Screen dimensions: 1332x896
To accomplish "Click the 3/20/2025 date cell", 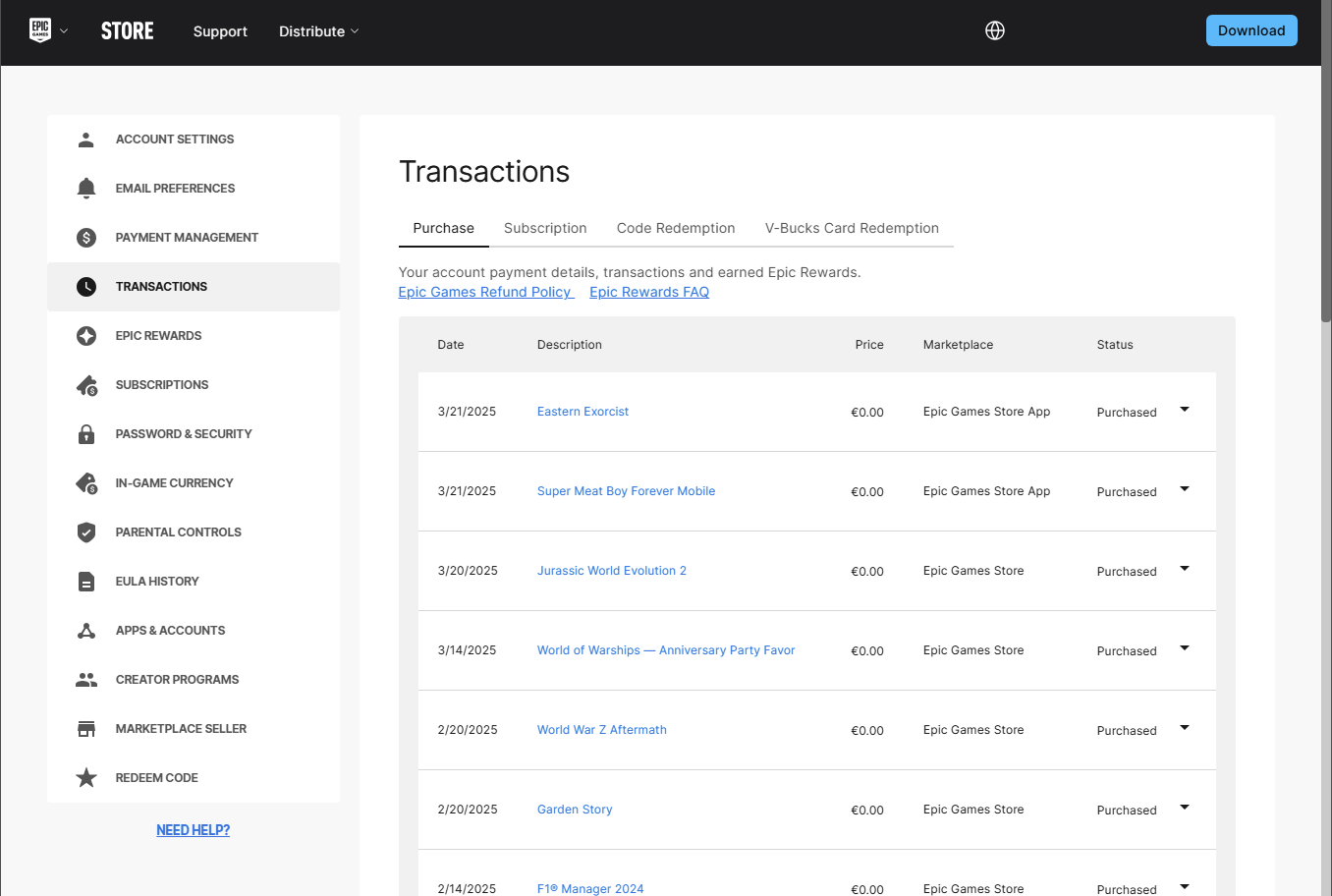I will pos(468,571).
